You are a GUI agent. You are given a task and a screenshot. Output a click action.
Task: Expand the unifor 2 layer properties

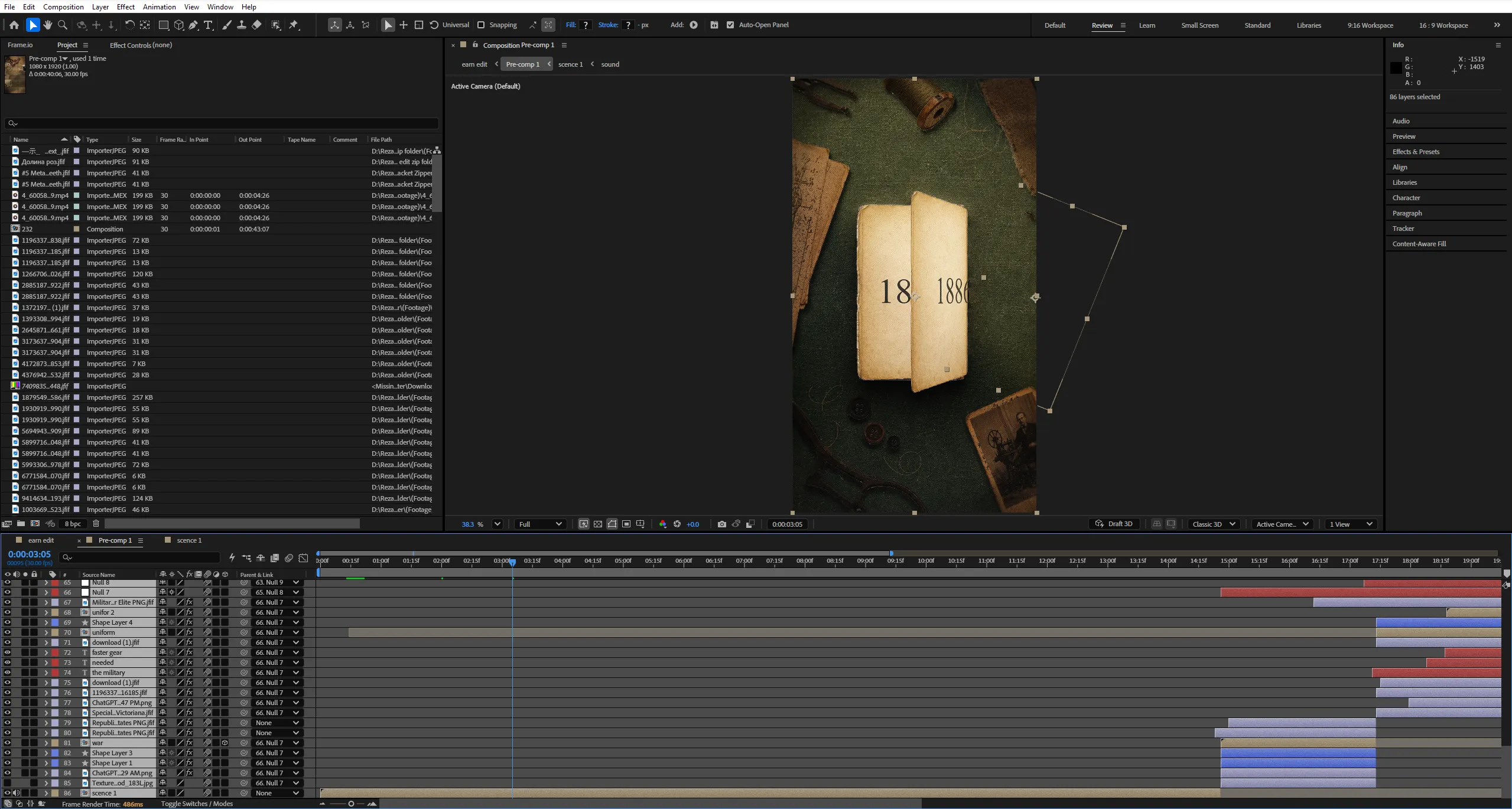46,612
